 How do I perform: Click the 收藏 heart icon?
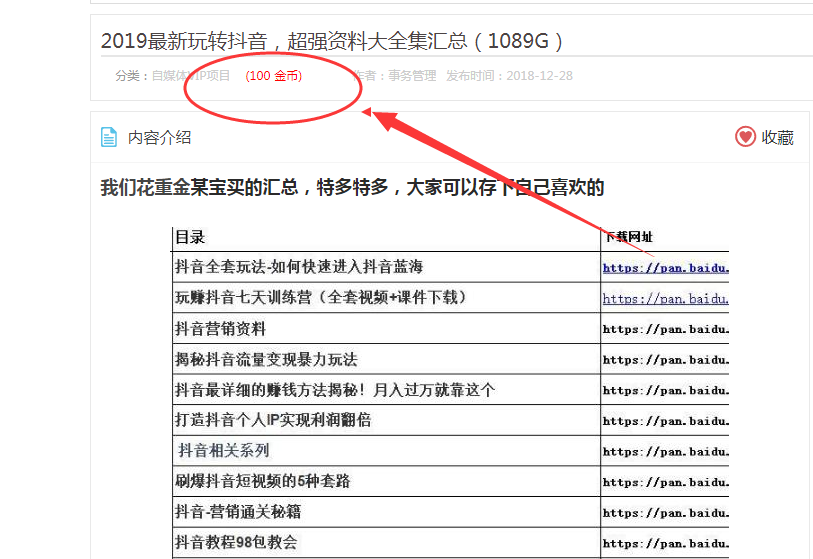click(745, 137)
